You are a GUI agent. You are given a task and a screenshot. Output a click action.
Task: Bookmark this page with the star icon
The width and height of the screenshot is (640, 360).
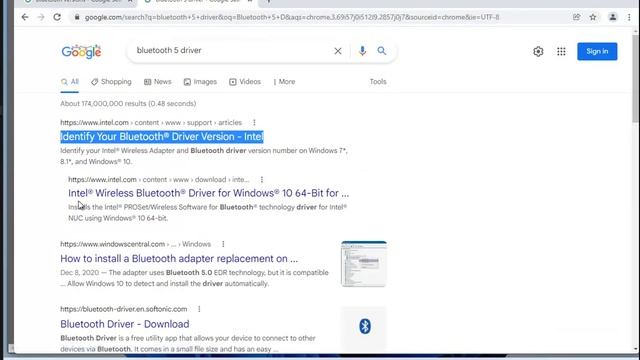593,17
